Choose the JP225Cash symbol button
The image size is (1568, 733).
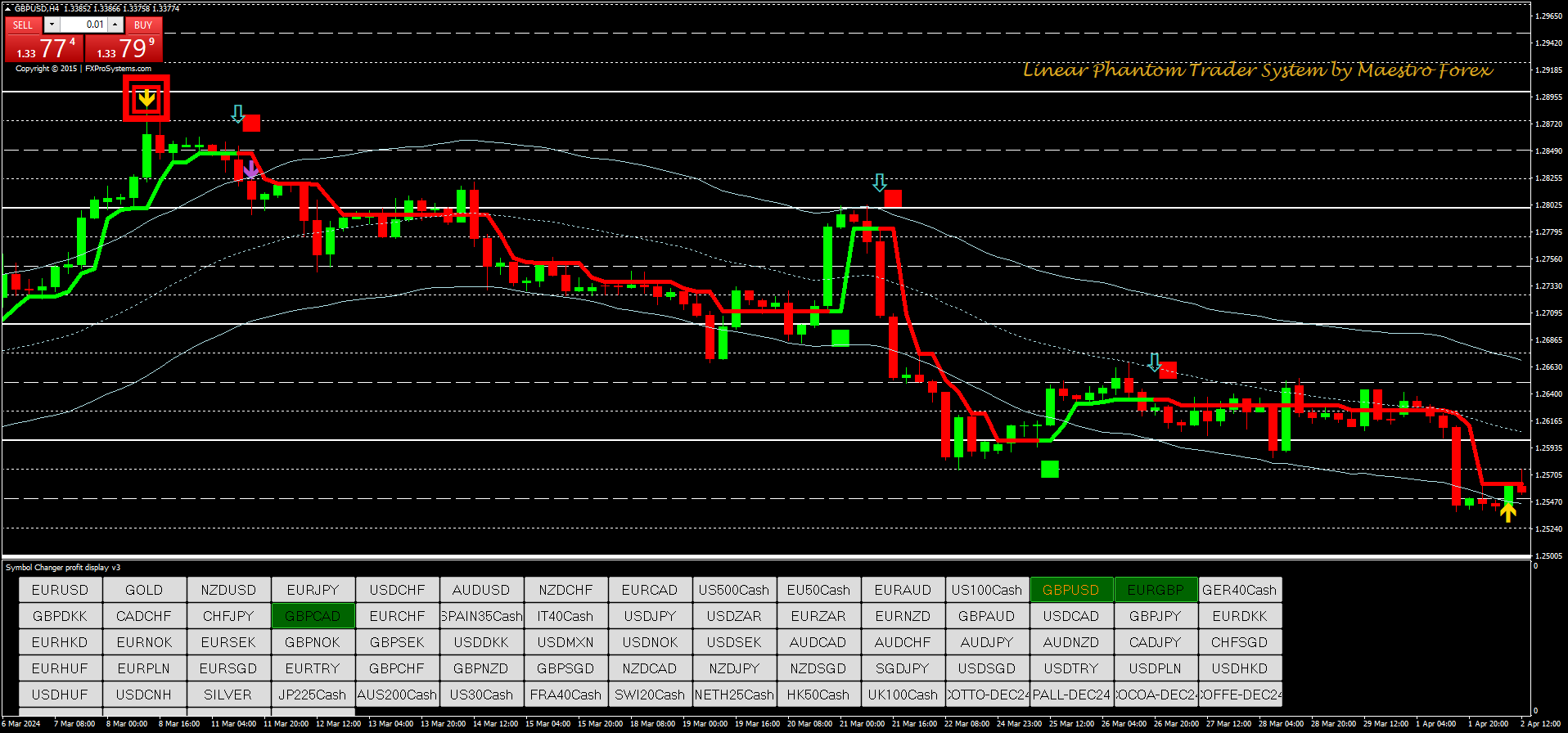[313, 695]
